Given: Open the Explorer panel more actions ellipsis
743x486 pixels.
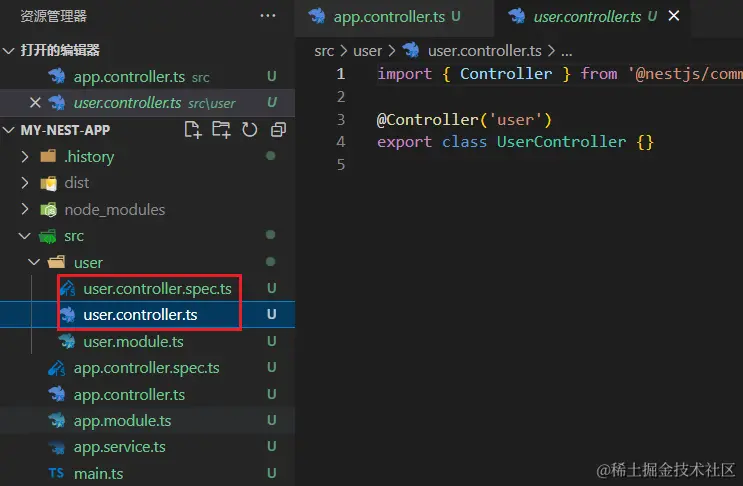Looking at the screenshot, I should click(x=268, y=16).
